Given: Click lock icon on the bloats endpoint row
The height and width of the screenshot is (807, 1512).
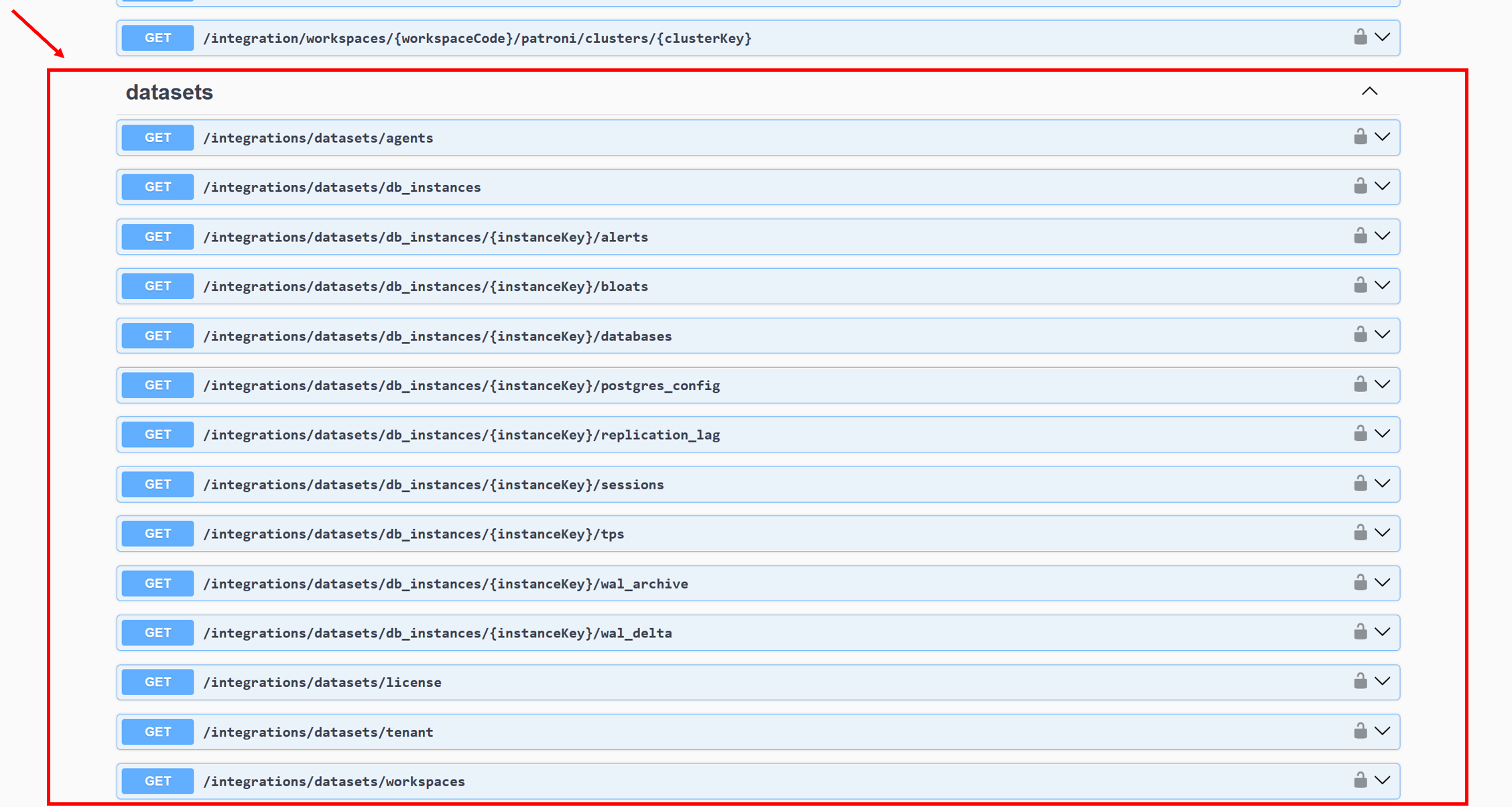Looking at the screenshot, I should point(1360,286).
